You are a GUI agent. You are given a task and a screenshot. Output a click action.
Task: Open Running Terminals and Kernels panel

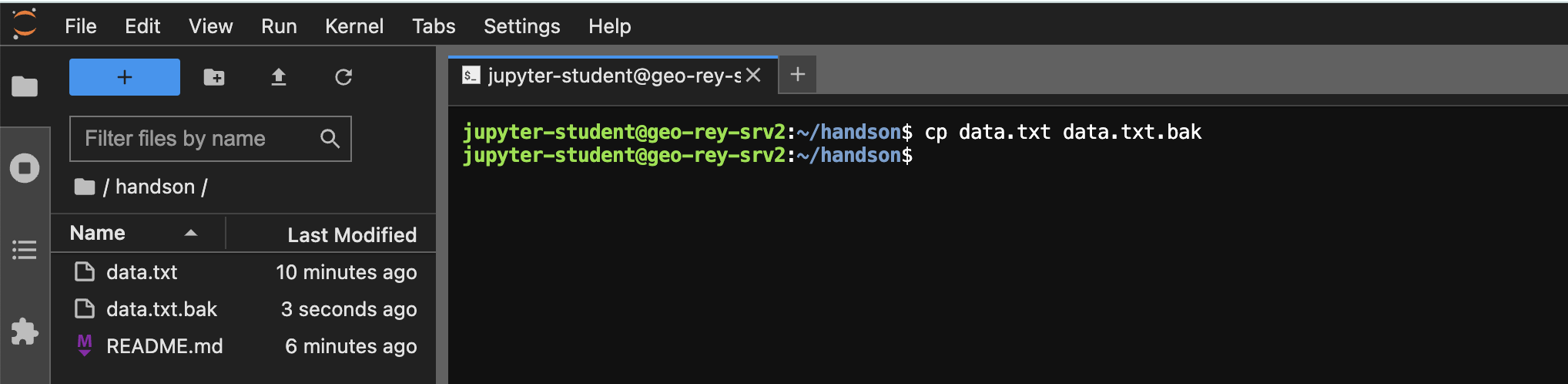point(25,168)
